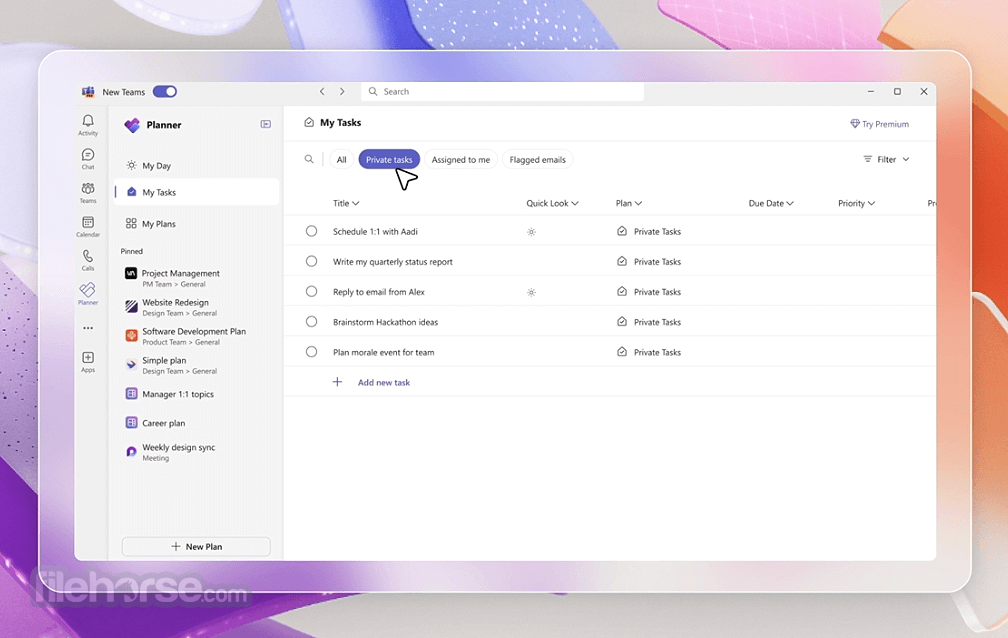Open the more apps ellipsis icon

click(88, 328)
